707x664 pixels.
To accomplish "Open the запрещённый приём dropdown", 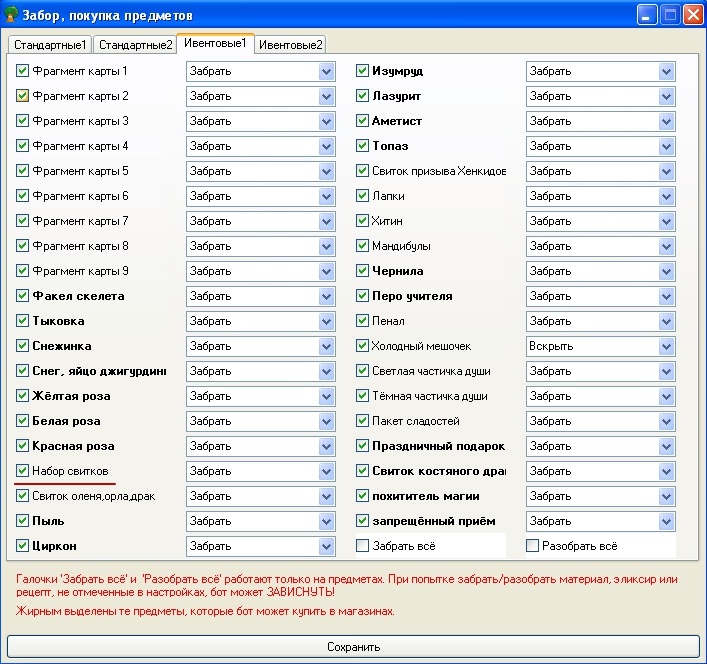I will tap(666, 521).
